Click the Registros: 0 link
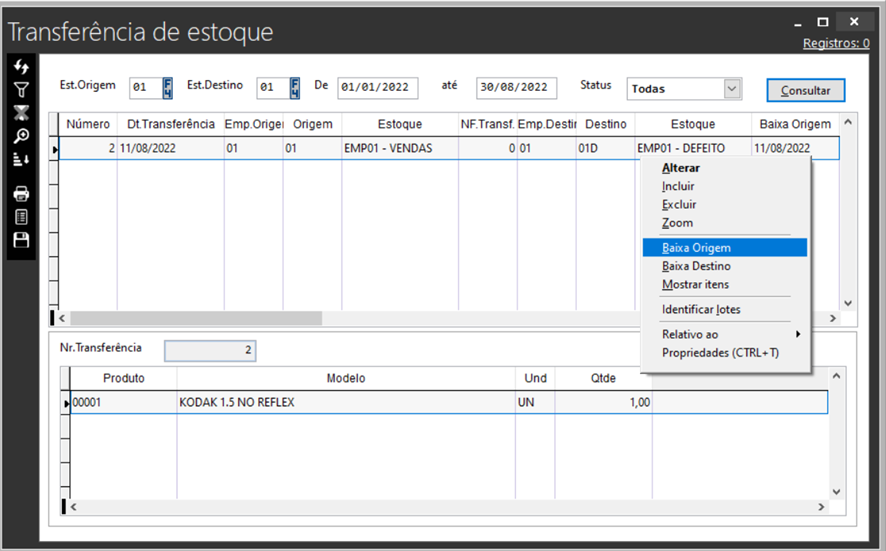Screen dimensions: 886x551 pos(835,43)
